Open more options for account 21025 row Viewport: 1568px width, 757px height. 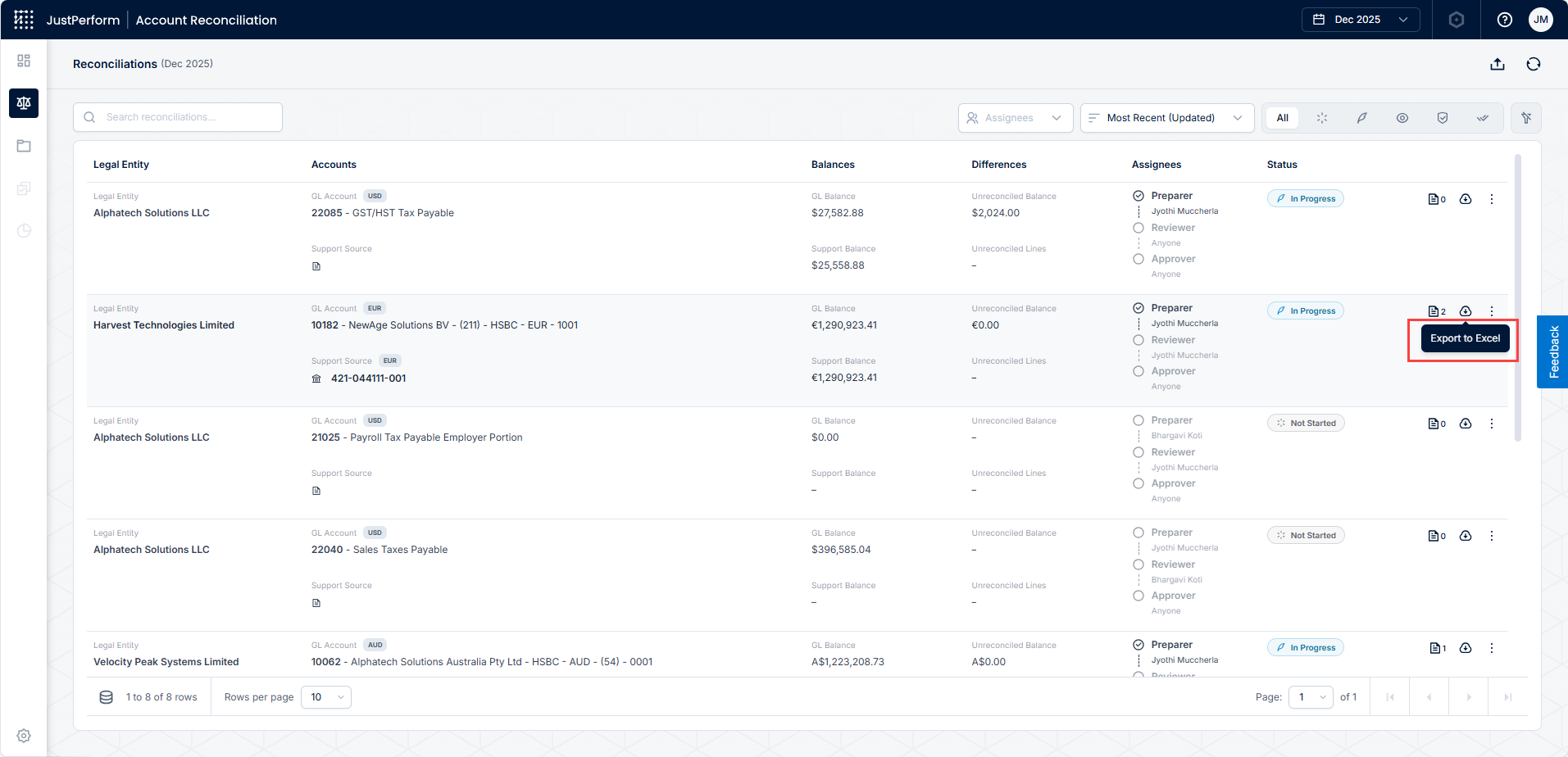(1492, 424)
